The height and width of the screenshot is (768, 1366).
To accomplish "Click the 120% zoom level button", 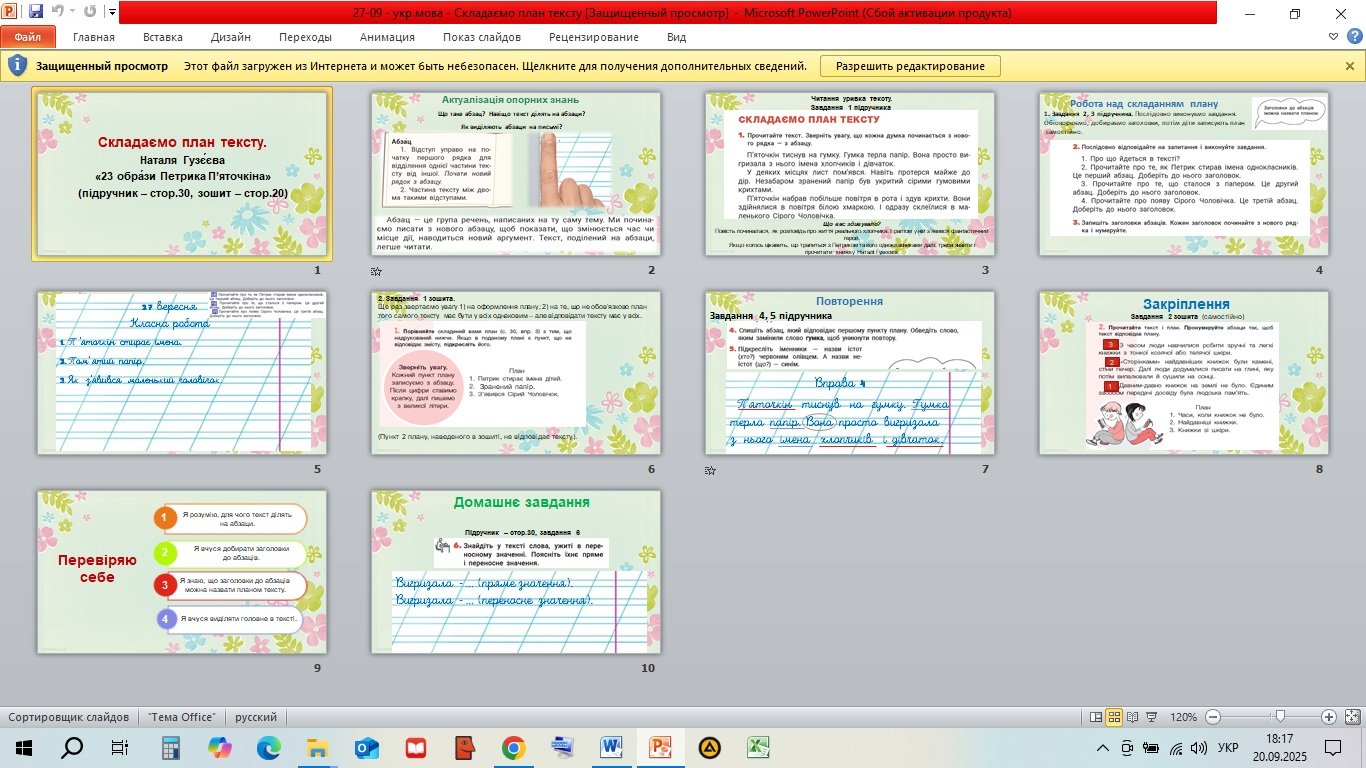I will click(1183, 717).
